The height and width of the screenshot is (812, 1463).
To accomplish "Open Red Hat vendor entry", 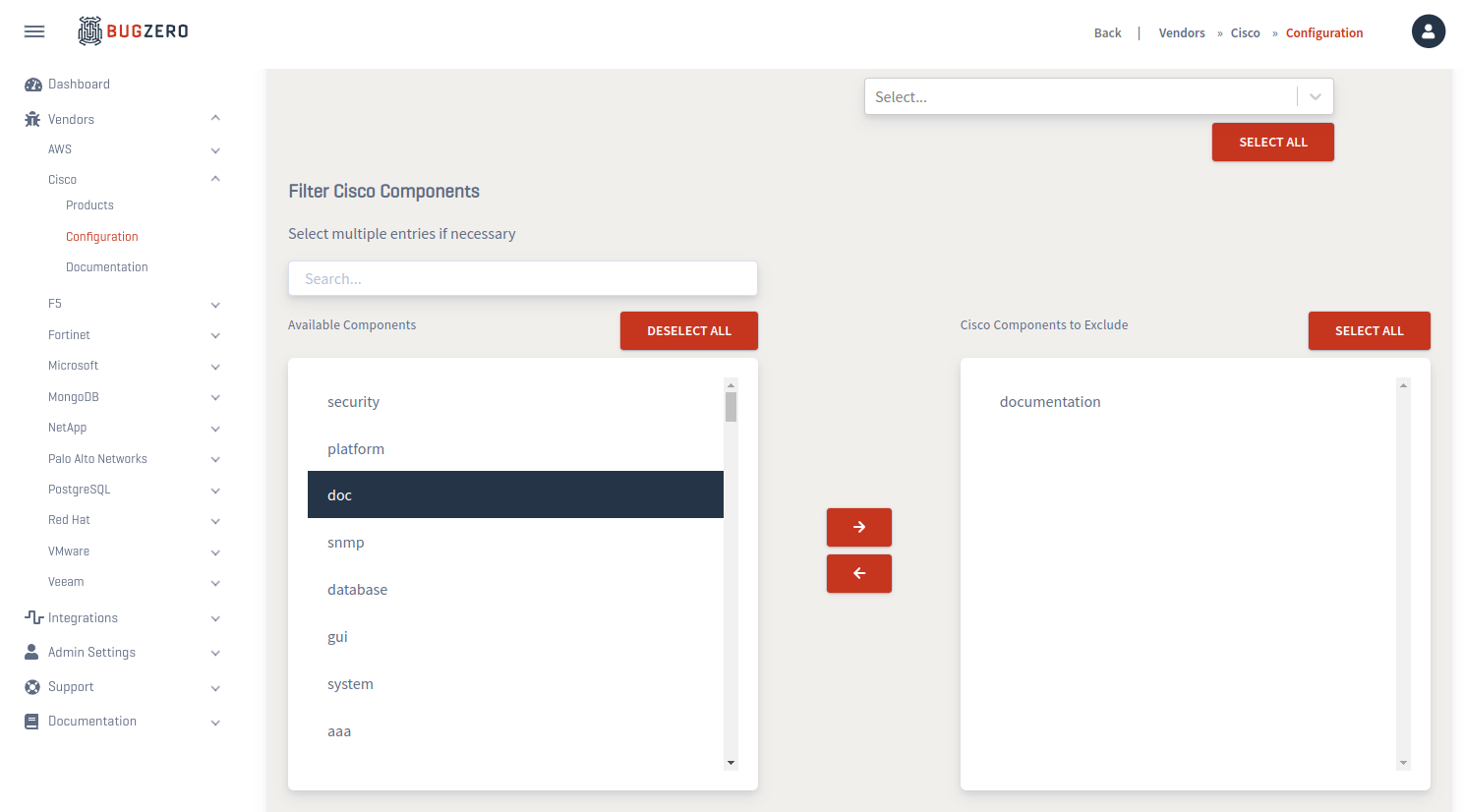I will [69, 520].
